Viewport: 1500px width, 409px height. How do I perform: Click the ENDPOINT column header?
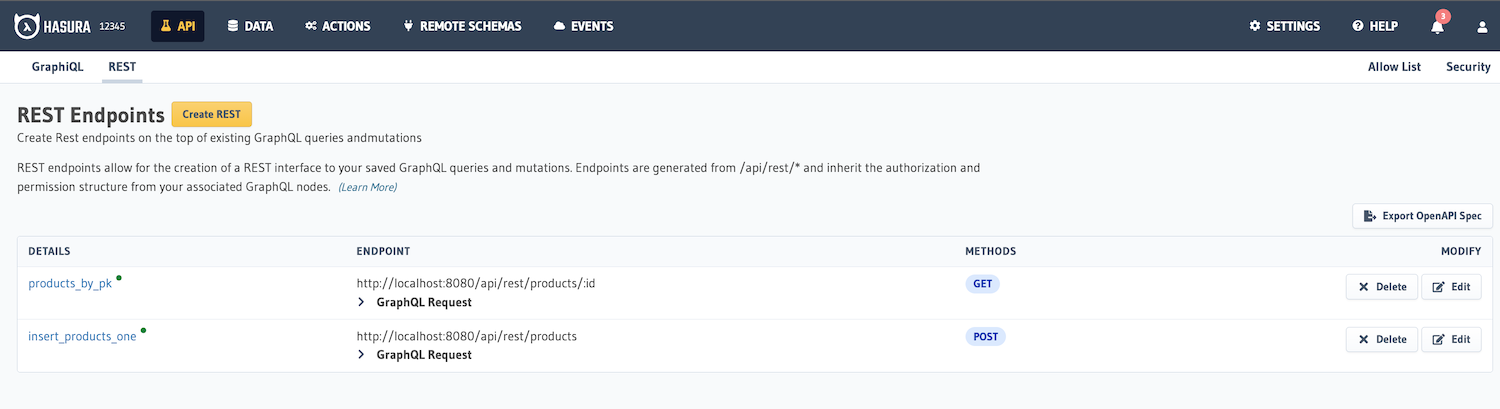coord(383,251)
